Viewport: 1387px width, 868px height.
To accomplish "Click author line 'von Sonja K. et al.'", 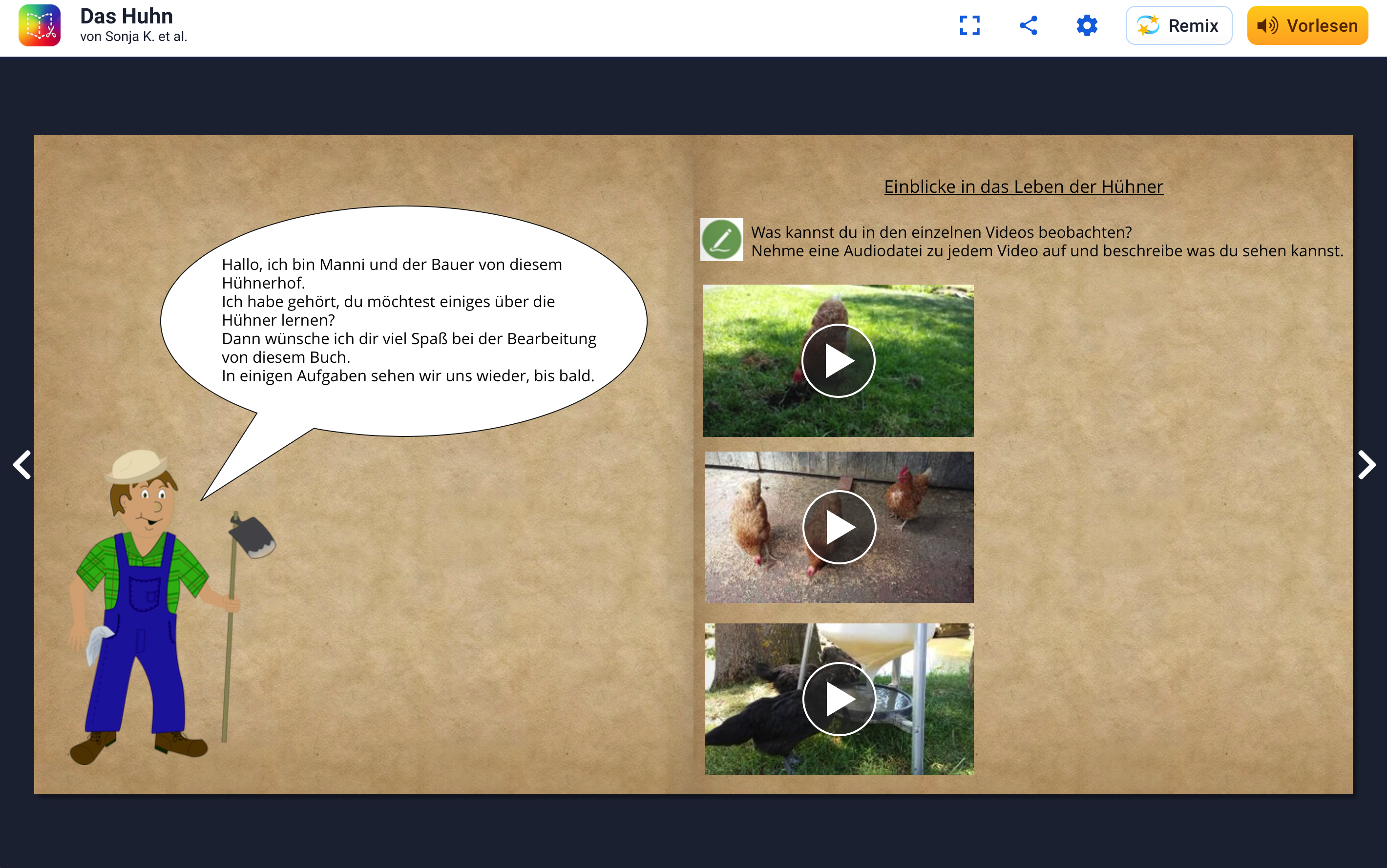I will (133, 36).
